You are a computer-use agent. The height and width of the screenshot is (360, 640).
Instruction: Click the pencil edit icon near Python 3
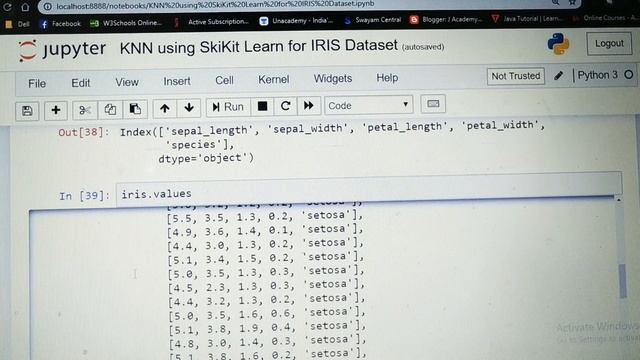click(x=558, y=76)
